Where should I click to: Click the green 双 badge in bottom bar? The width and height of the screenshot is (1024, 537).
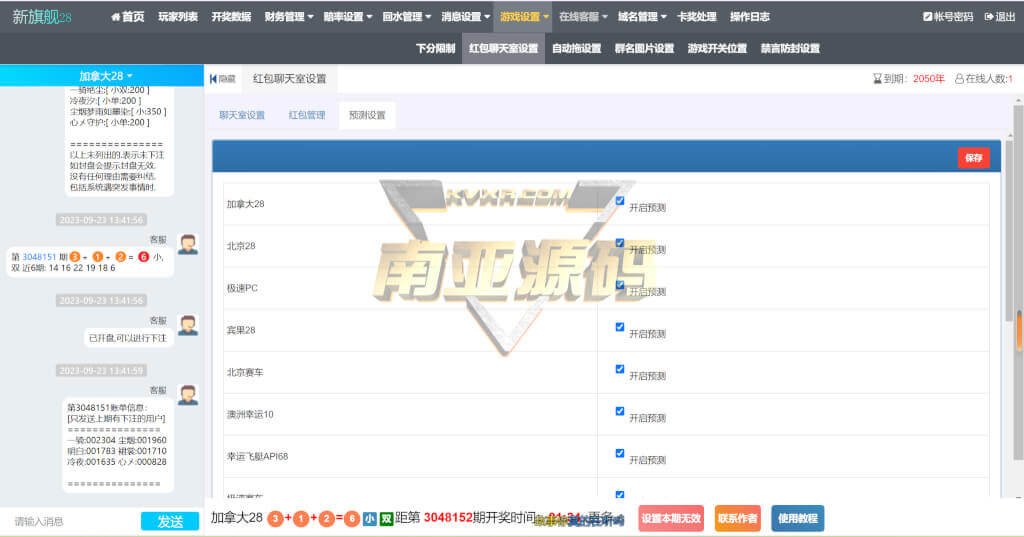pos(386,518)
